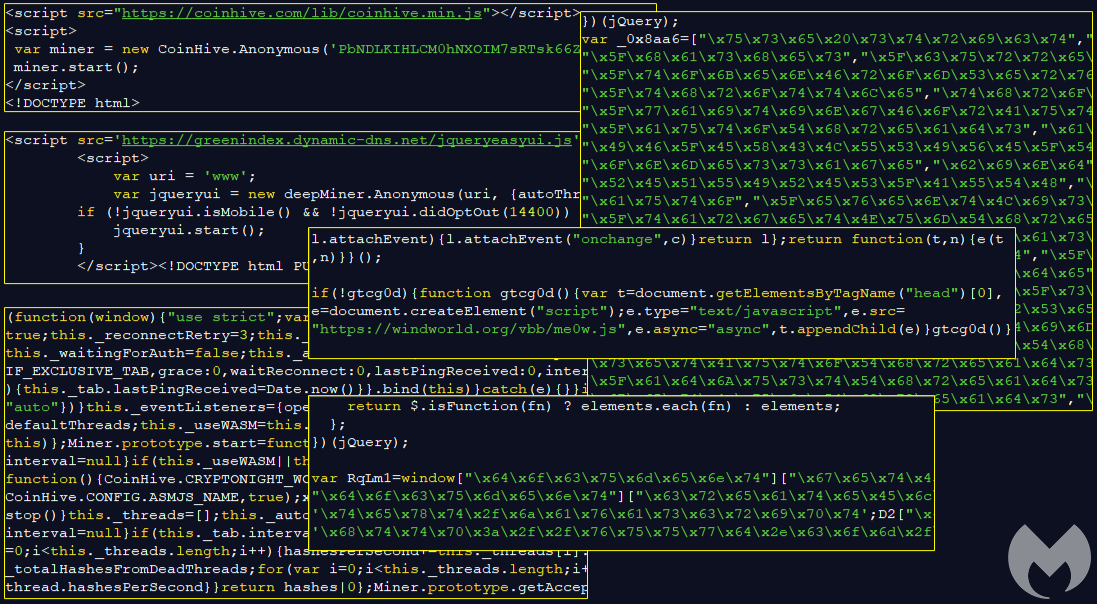
Task: Open the greenindex.dynamic-dns.net jqueryeasyui.js URL
Action: point(346,140)
